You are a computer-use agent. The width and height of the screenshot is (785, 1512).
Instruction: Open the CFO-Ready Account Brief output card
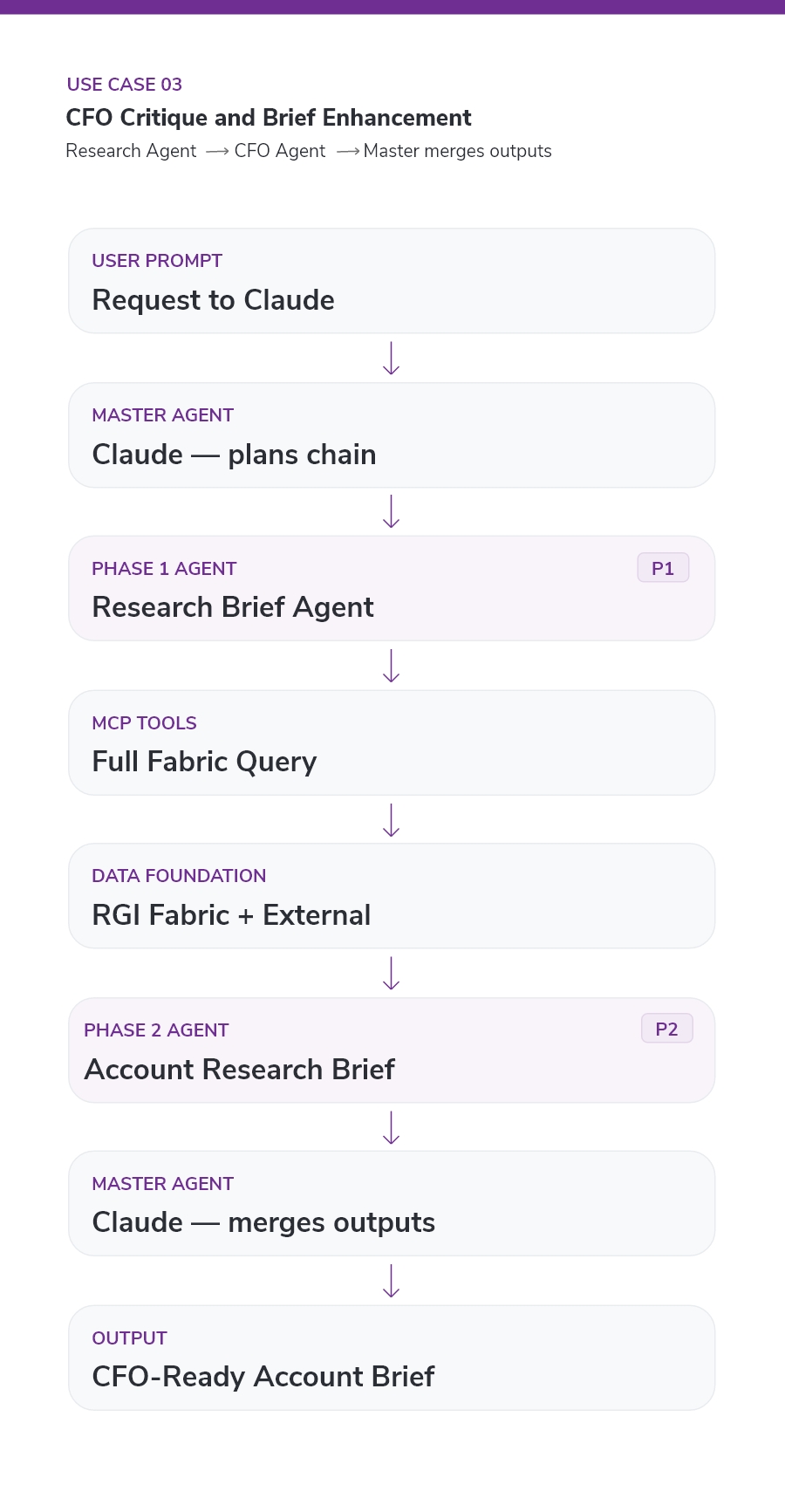pyautogui.click(x=392, y=1358)
